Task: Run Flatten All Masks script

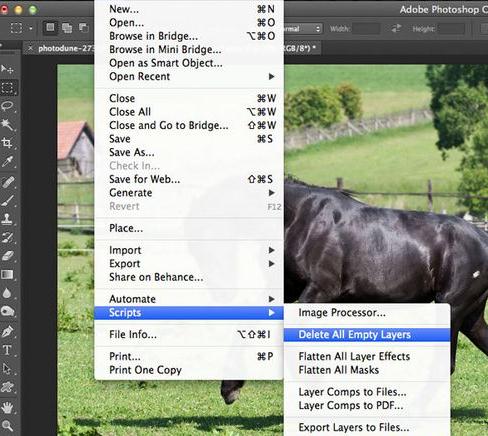Action: [367, 370]
